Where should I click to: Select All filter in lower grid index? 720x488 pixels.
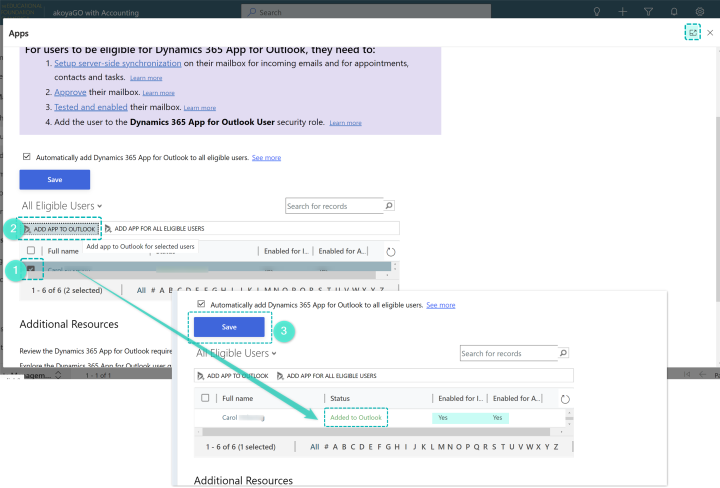315,447
